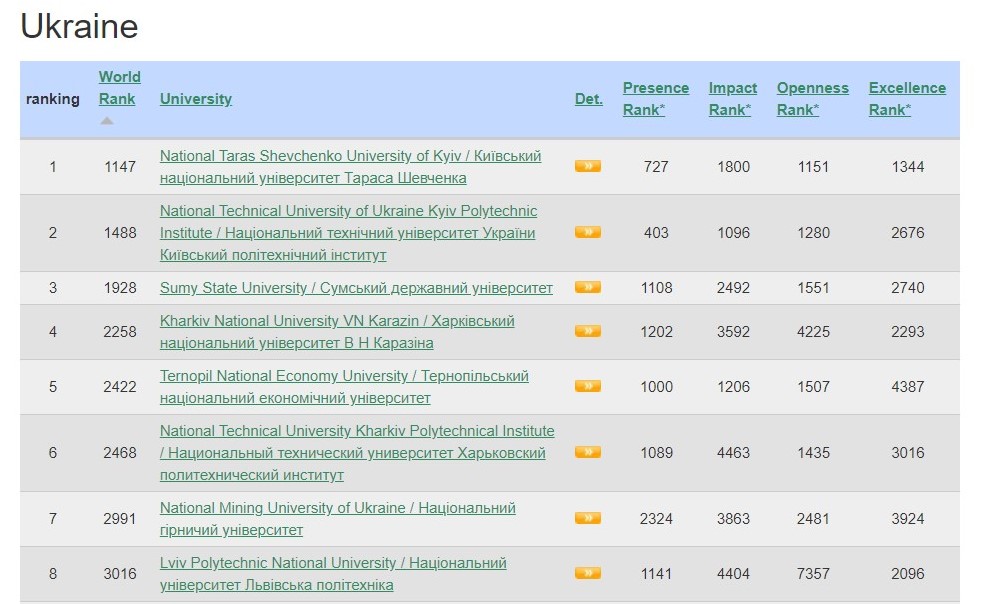Click the sort arrow under World Rank
The image size is (981, 604).
[x=107, y=120]
